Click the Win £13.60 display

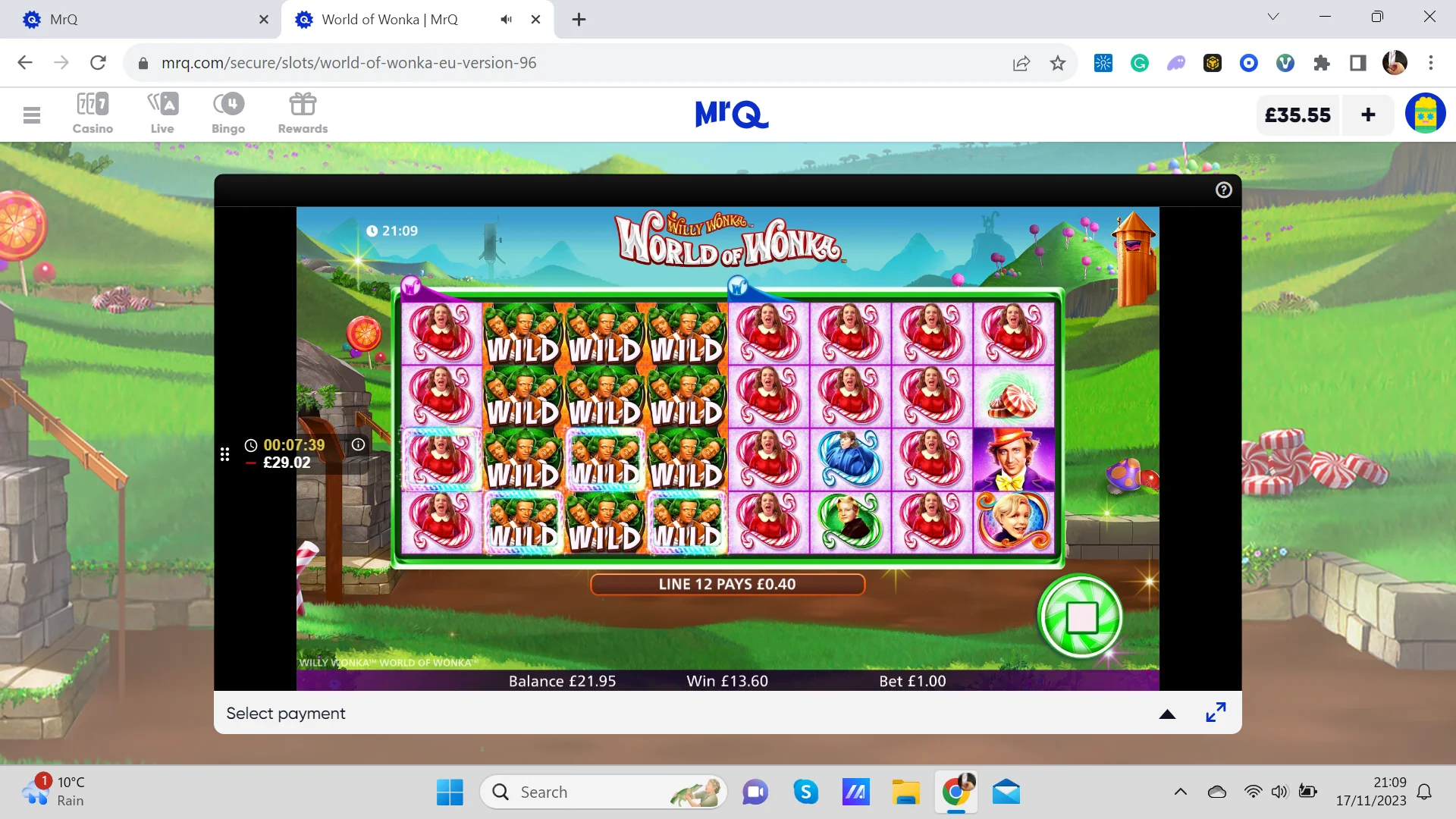pyautogui.click(x=727, y=681)
